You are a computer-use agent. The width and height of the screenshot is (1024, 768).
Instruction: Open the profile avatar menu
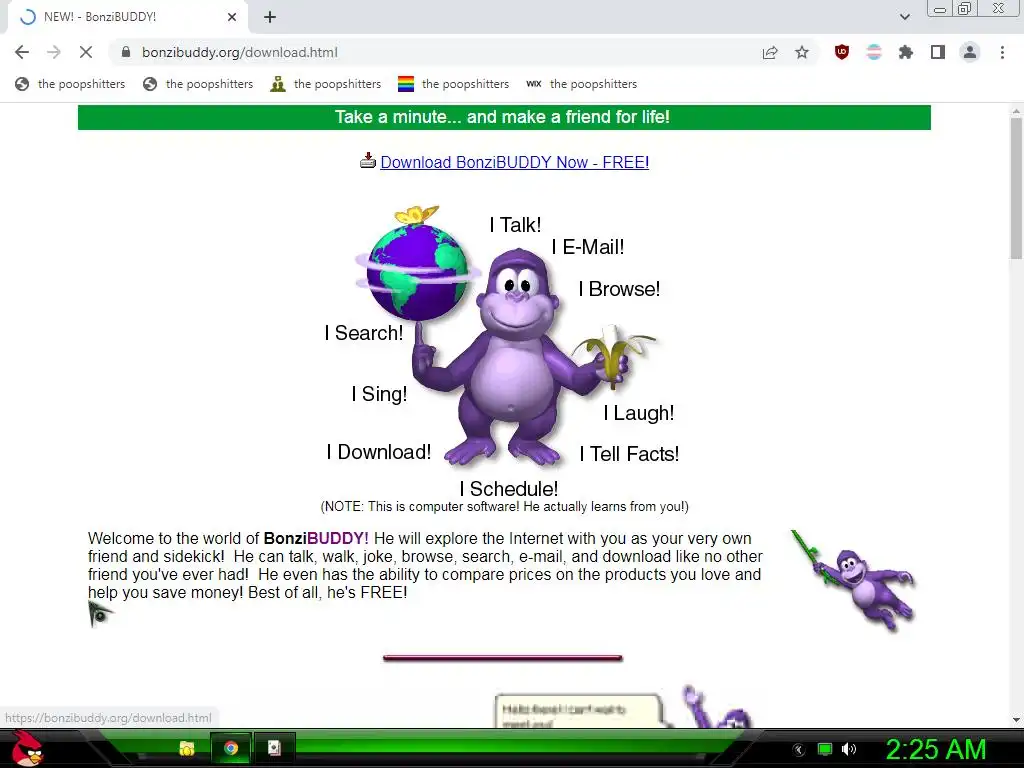click(x=970, y=52)
